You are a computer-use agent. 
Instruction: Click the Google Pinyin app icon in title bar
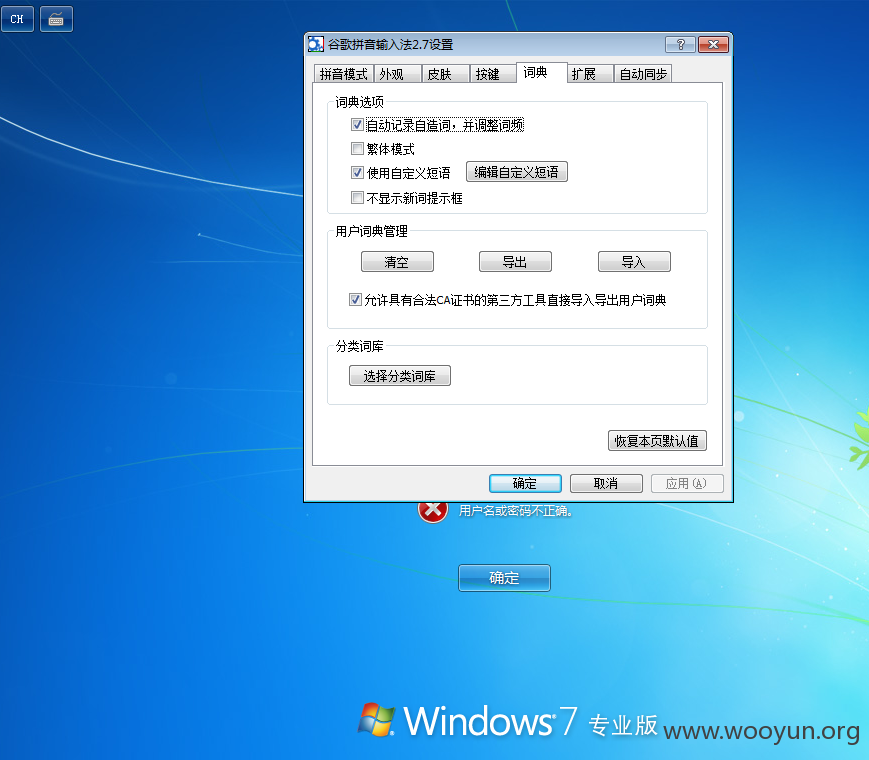316,44
